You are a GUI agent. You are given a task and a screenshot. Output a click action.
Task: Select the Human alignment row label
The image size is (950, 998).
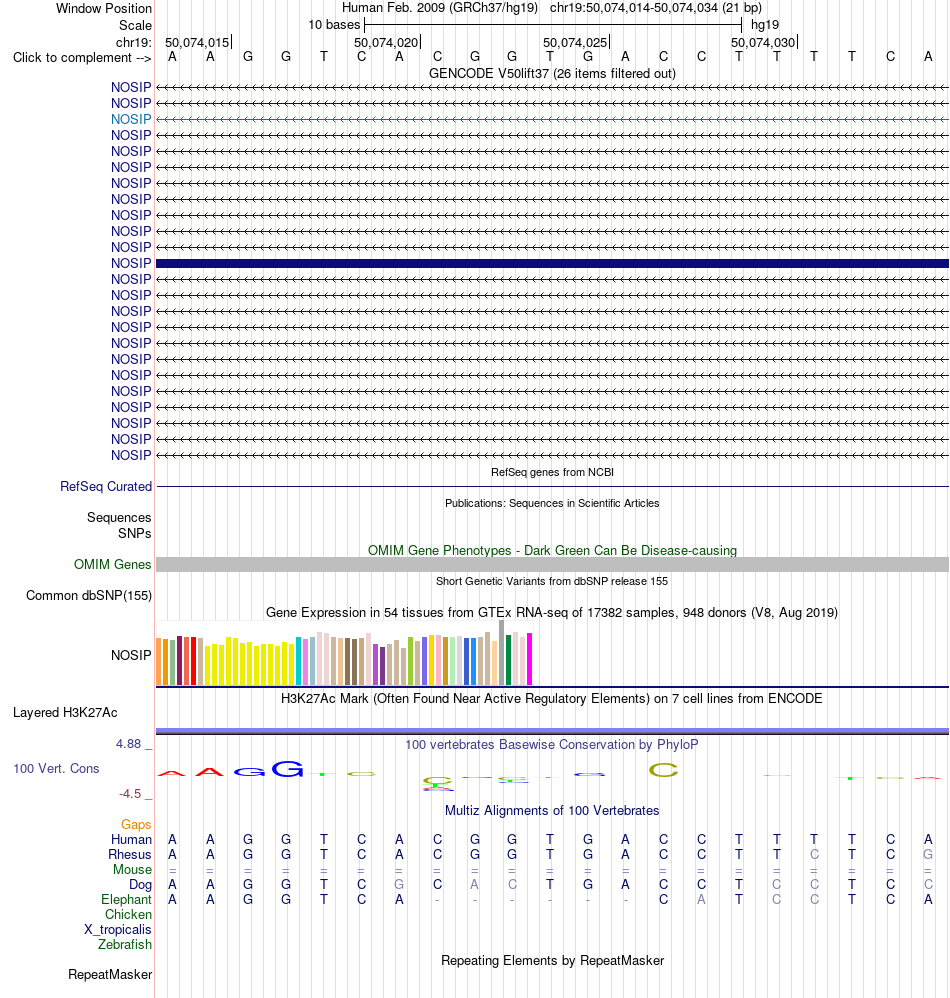[x=131, y=840]
